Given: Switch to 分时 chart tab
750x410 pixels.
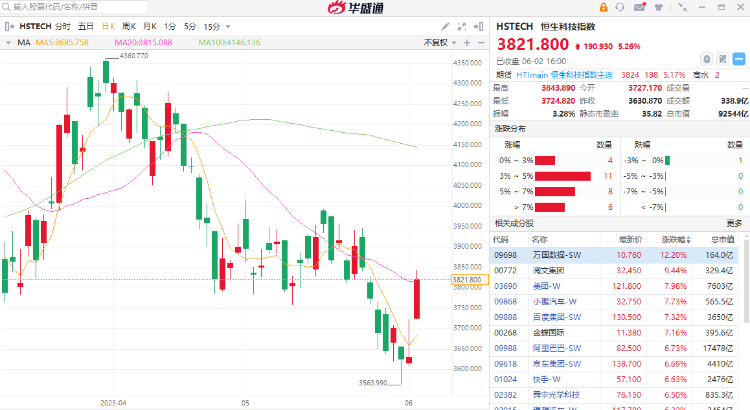Looking at the screenshot, I should pos(62,27).
